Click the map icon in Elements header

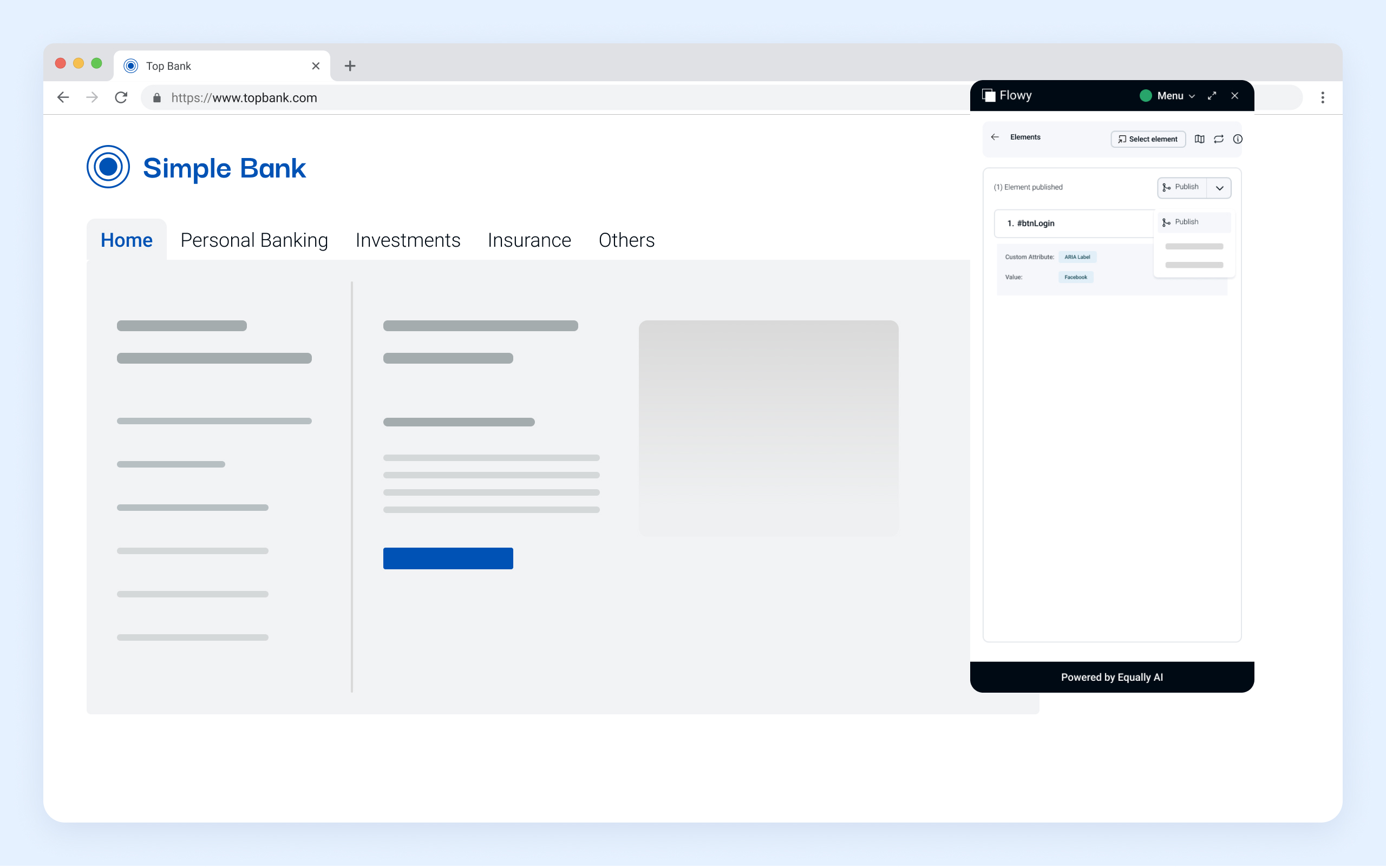coord(1199,139)
